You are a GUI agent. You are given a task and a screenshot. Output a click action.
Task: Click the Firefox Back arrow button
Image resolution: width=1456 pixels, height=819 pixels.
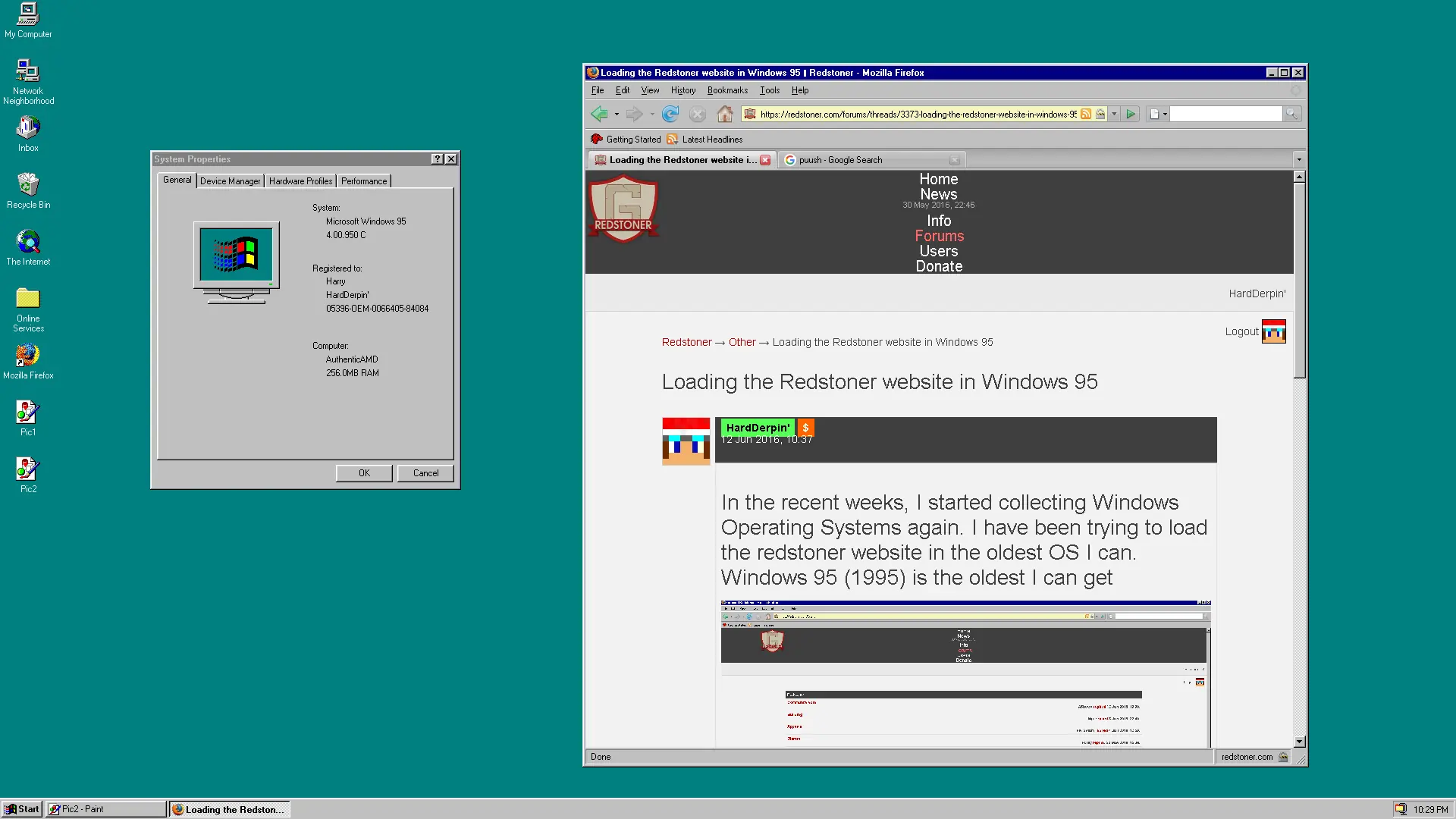tap(599, 114)
